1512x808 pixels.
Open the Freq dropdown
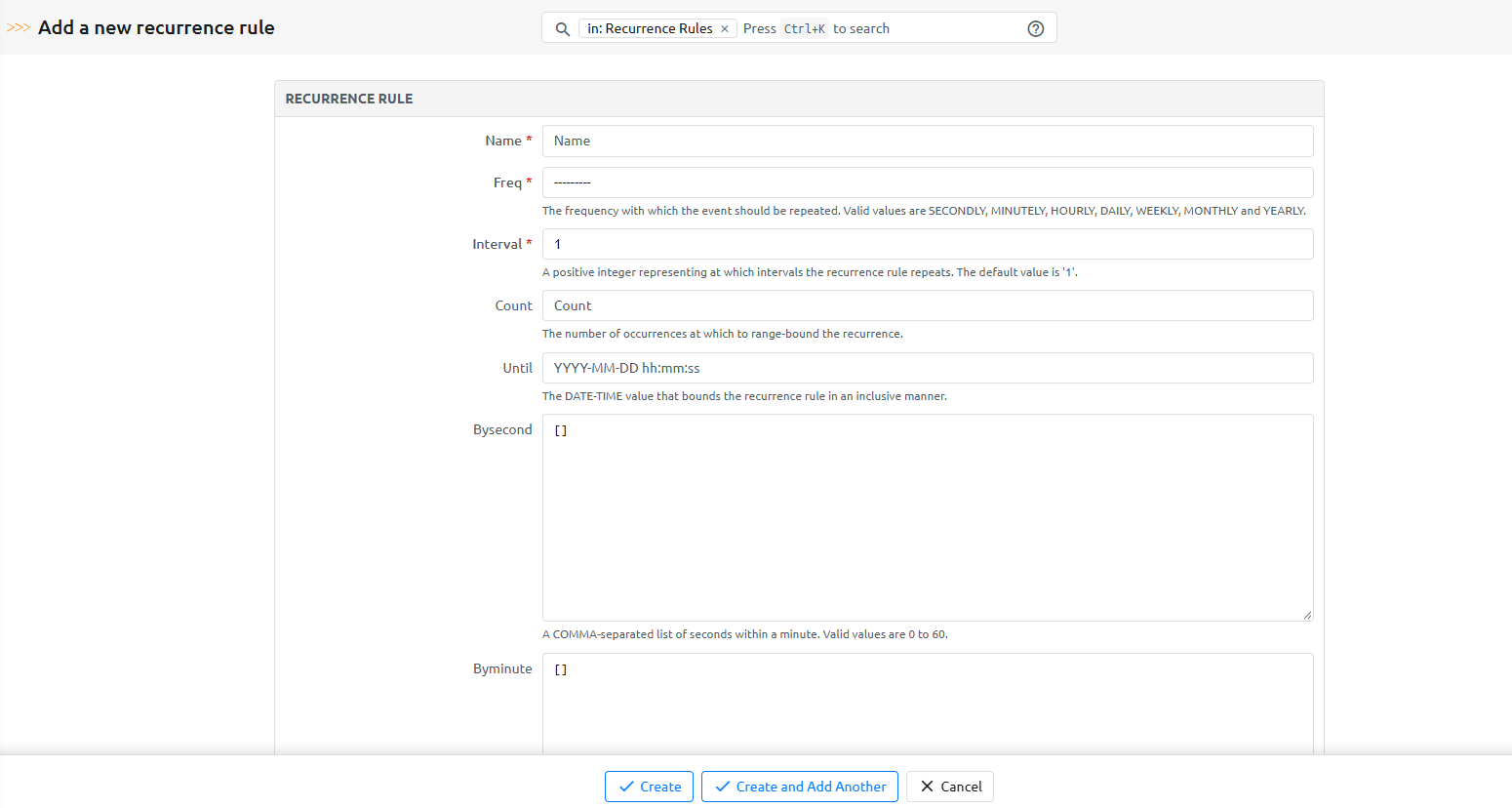[928, 182]
